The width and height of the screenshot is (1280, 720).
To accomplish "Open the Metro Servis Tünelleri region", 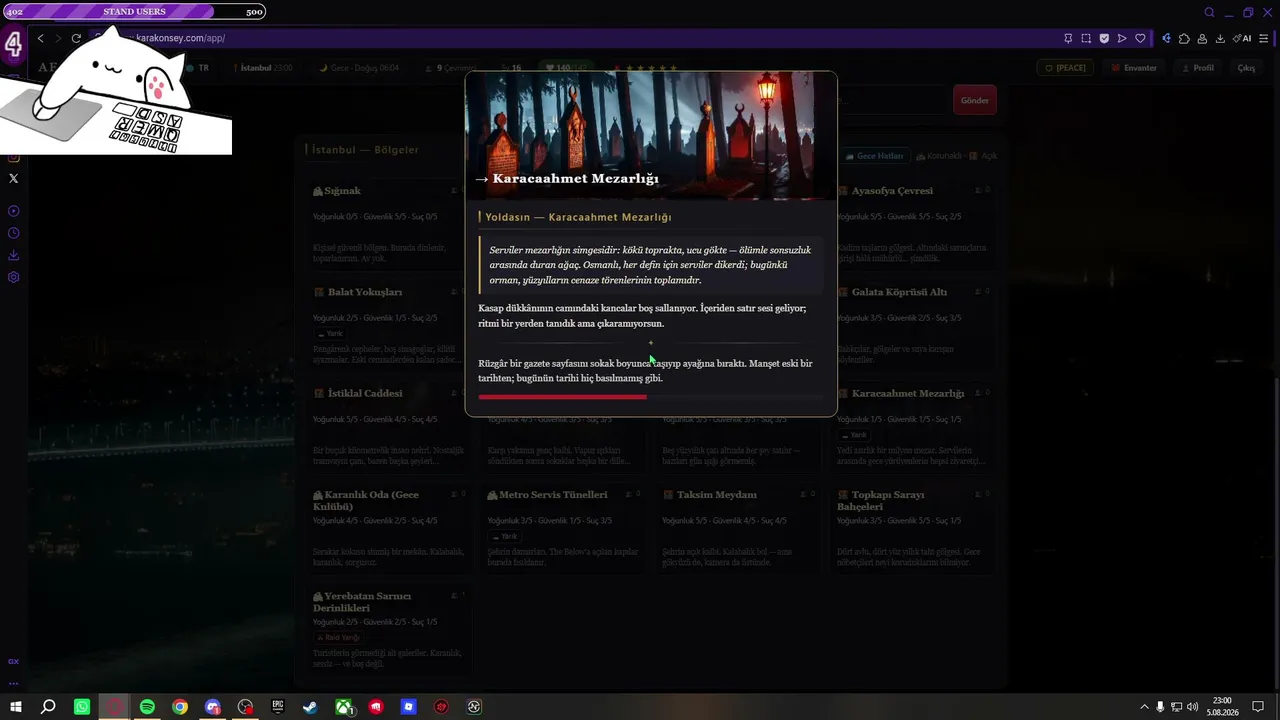I will [x=563, y=527].
